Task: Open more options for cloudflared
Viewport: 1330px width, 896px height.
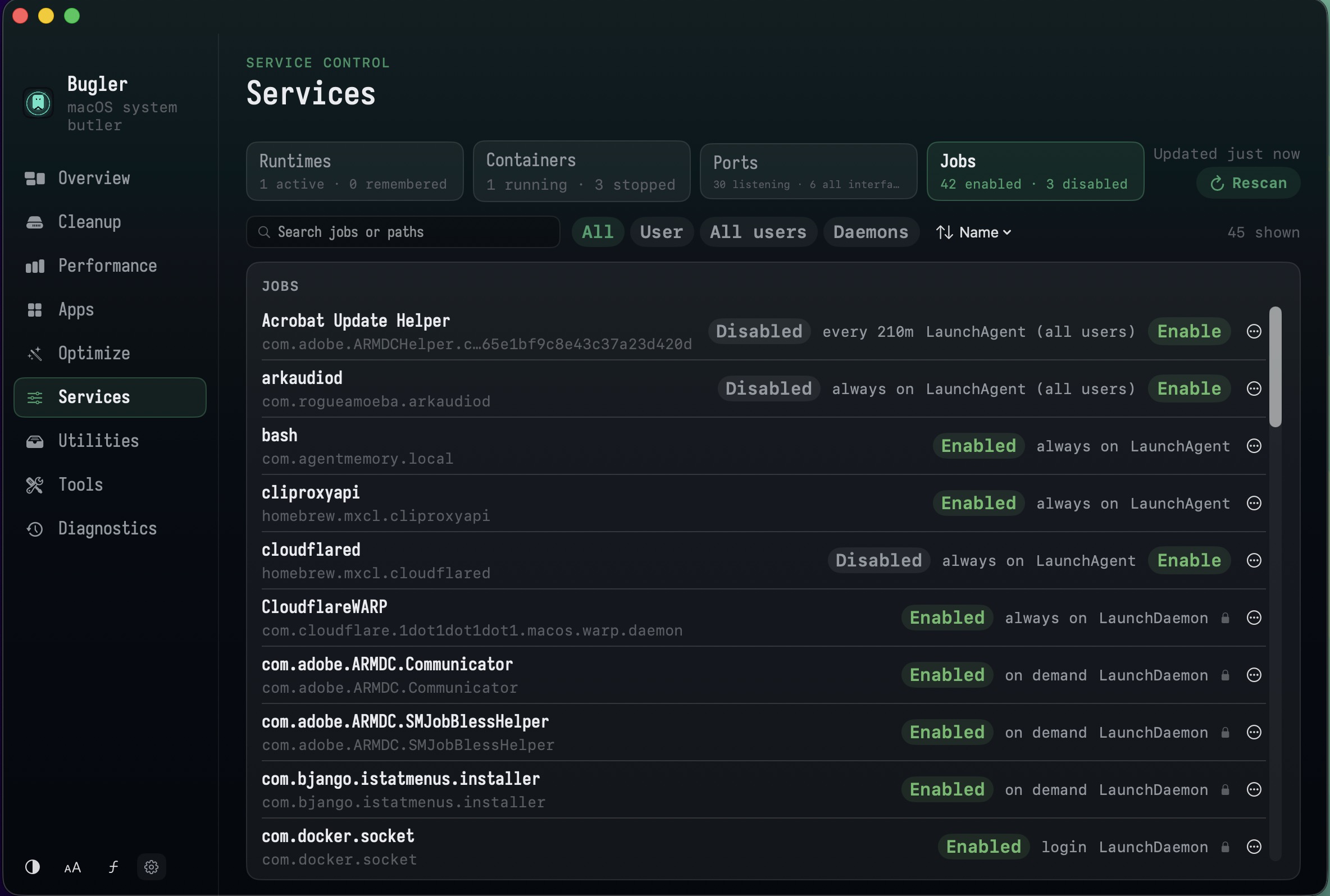Action: tap(1254, 560)
